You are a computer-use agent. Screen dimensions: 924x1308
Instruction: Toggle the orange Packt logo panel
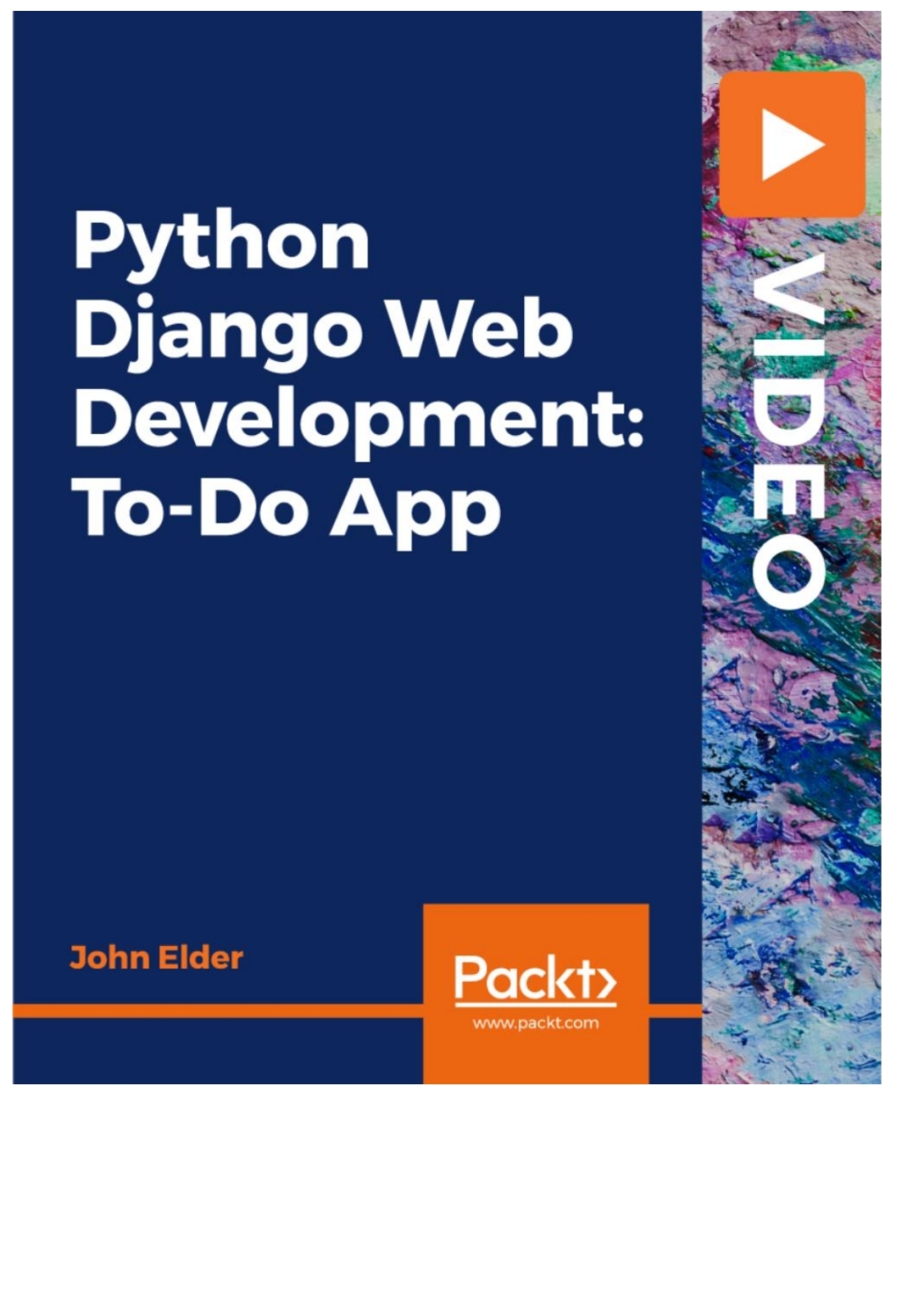coord(537,993)
